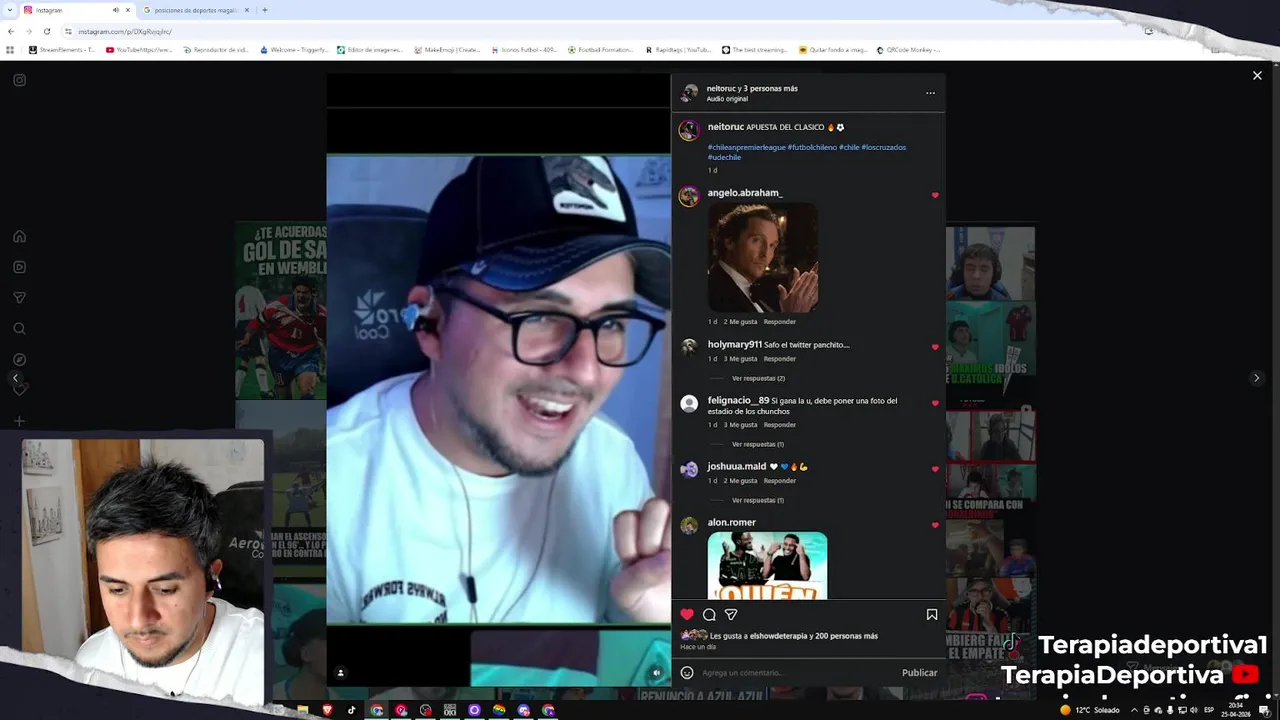
Task: Open the weather widget '12°C Soleado'
Action: [x=1090, y=710]
